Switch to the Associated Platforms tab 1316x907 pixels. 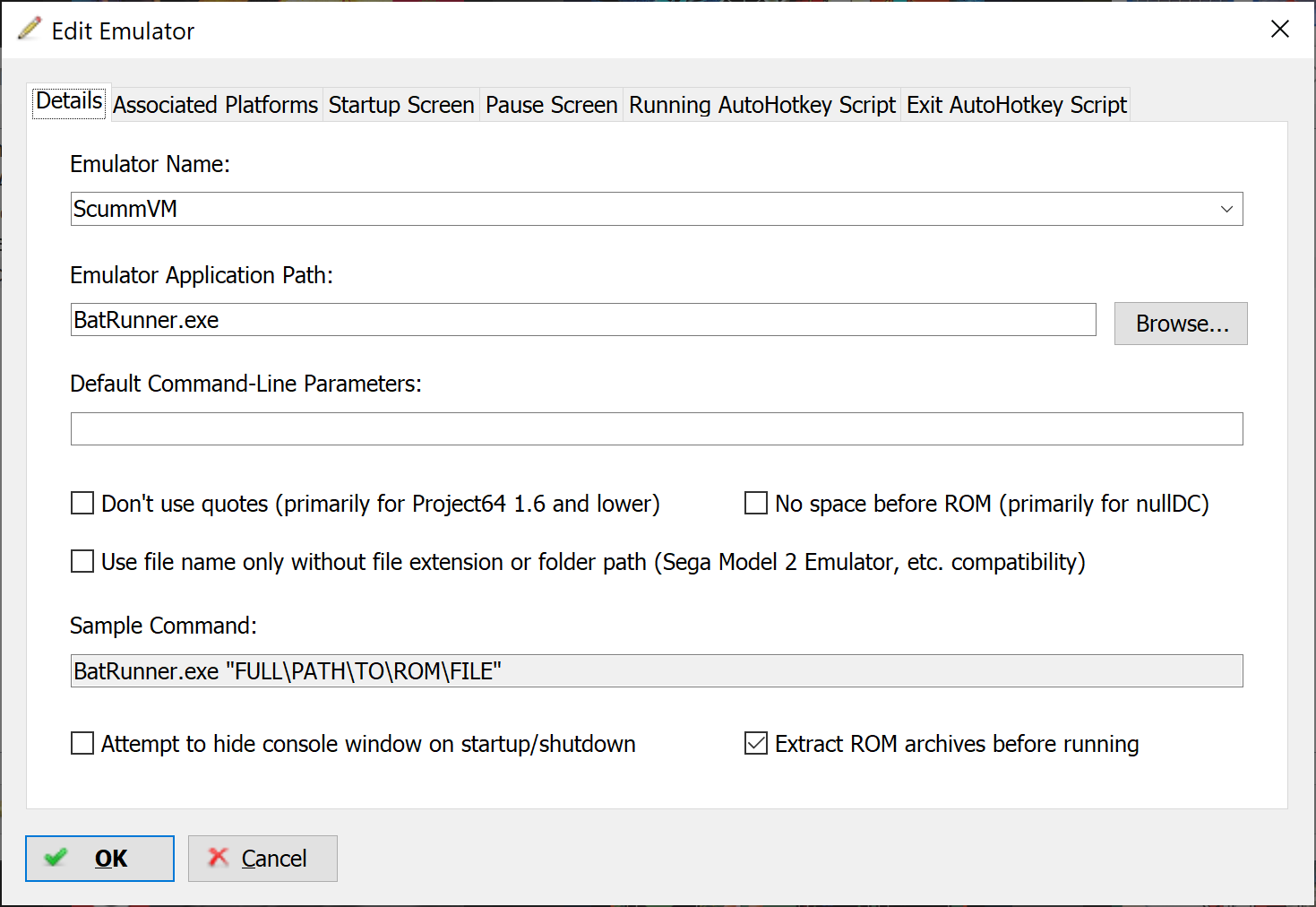click(x=215, y=105)
